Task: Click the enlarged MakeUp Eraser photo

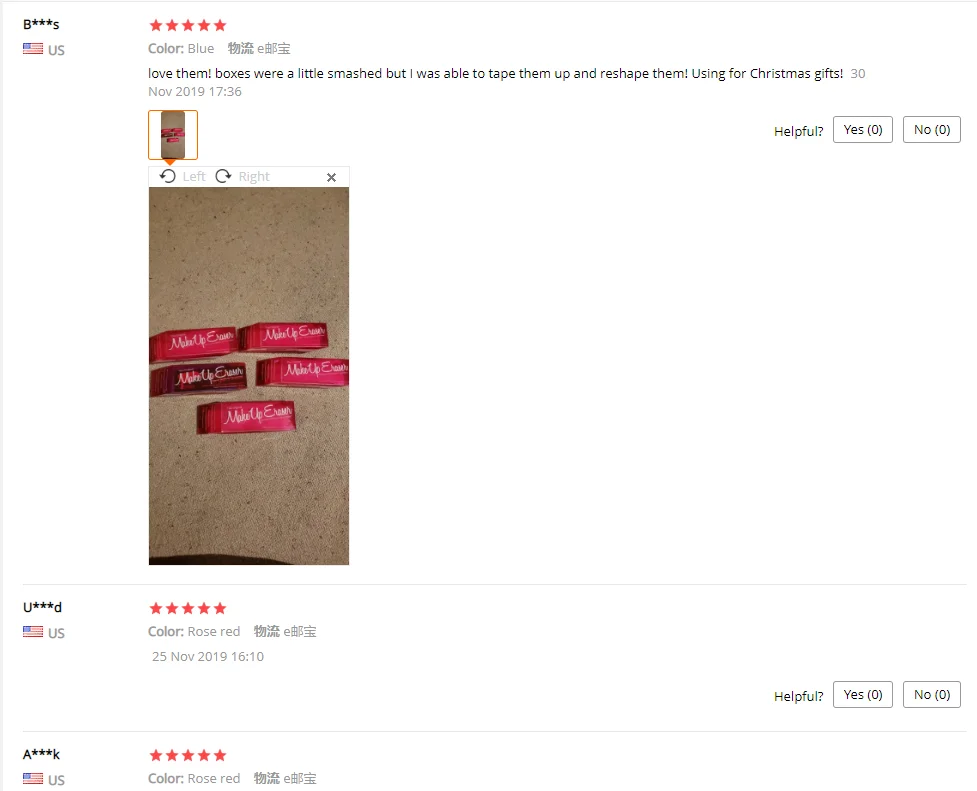Action: click(249, 376)
